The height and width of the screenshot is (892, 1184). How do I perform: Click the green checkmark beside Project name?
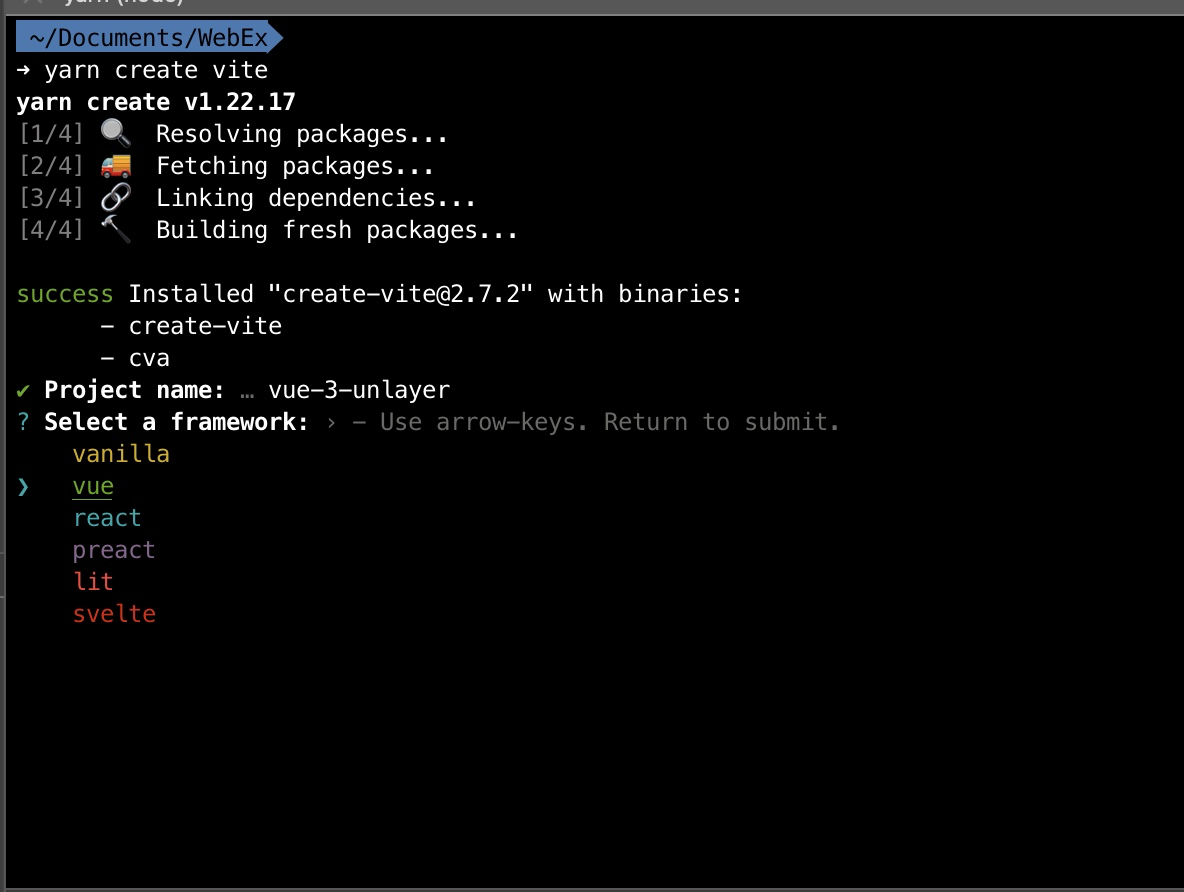point(23,390)
